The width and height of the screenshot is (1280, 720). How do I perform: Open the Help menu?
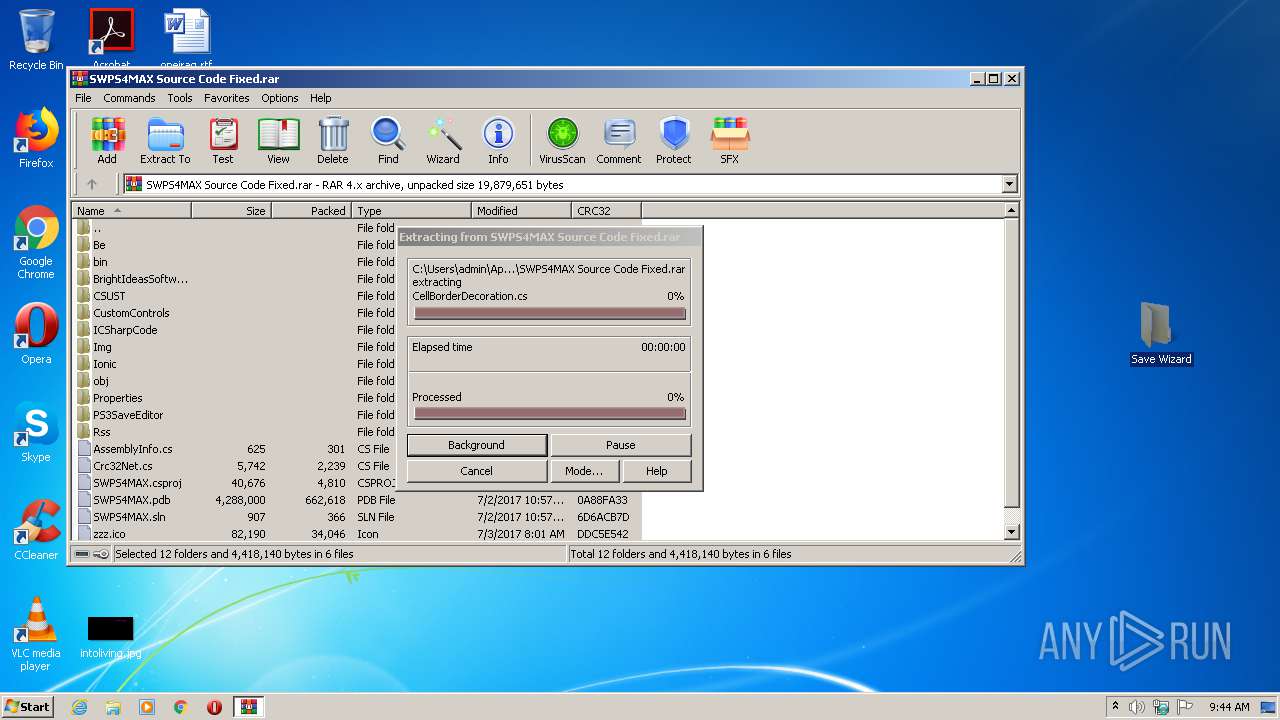point(320,98)
